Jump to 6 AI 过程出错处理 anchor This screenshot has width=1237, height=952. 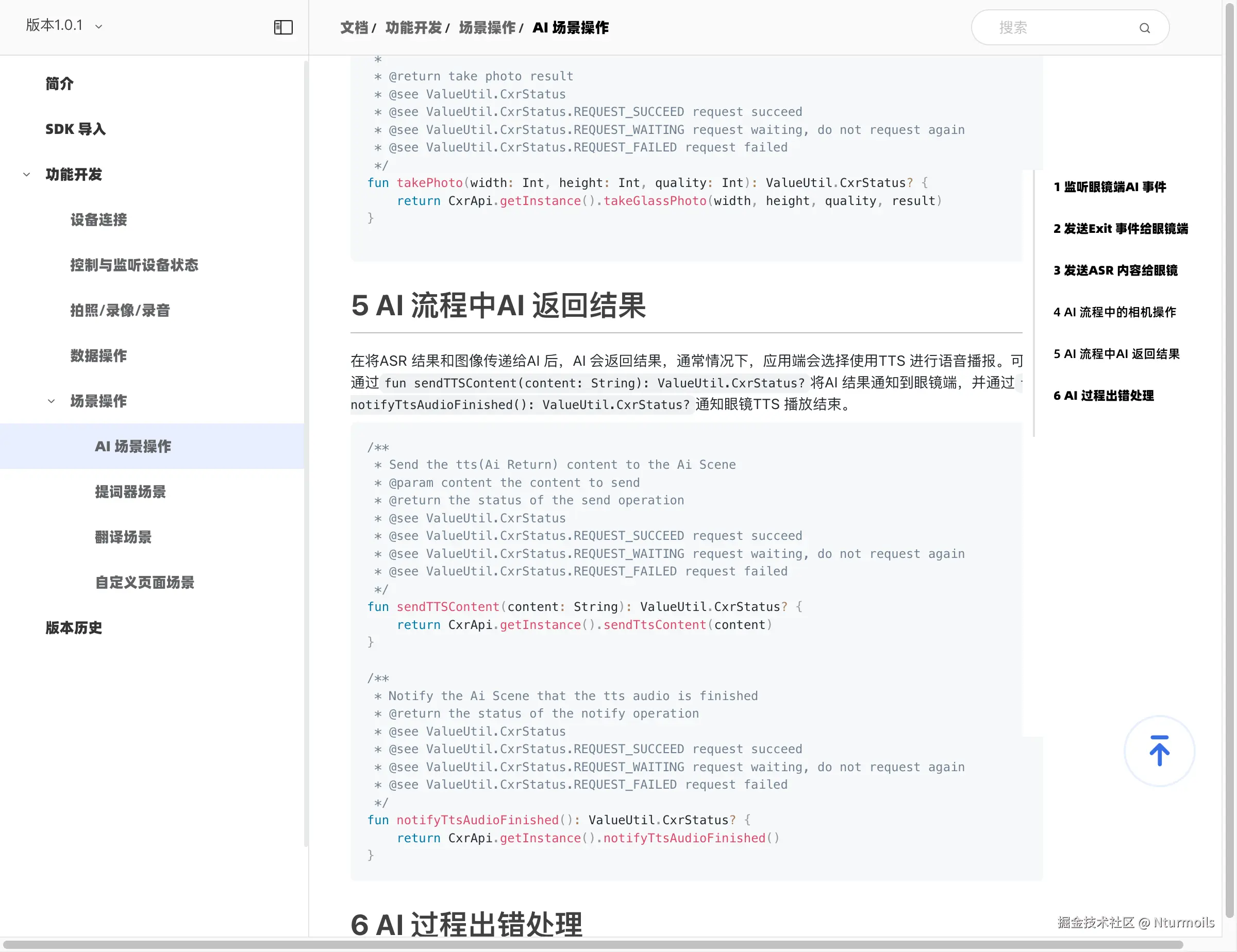click(1103, 396)
